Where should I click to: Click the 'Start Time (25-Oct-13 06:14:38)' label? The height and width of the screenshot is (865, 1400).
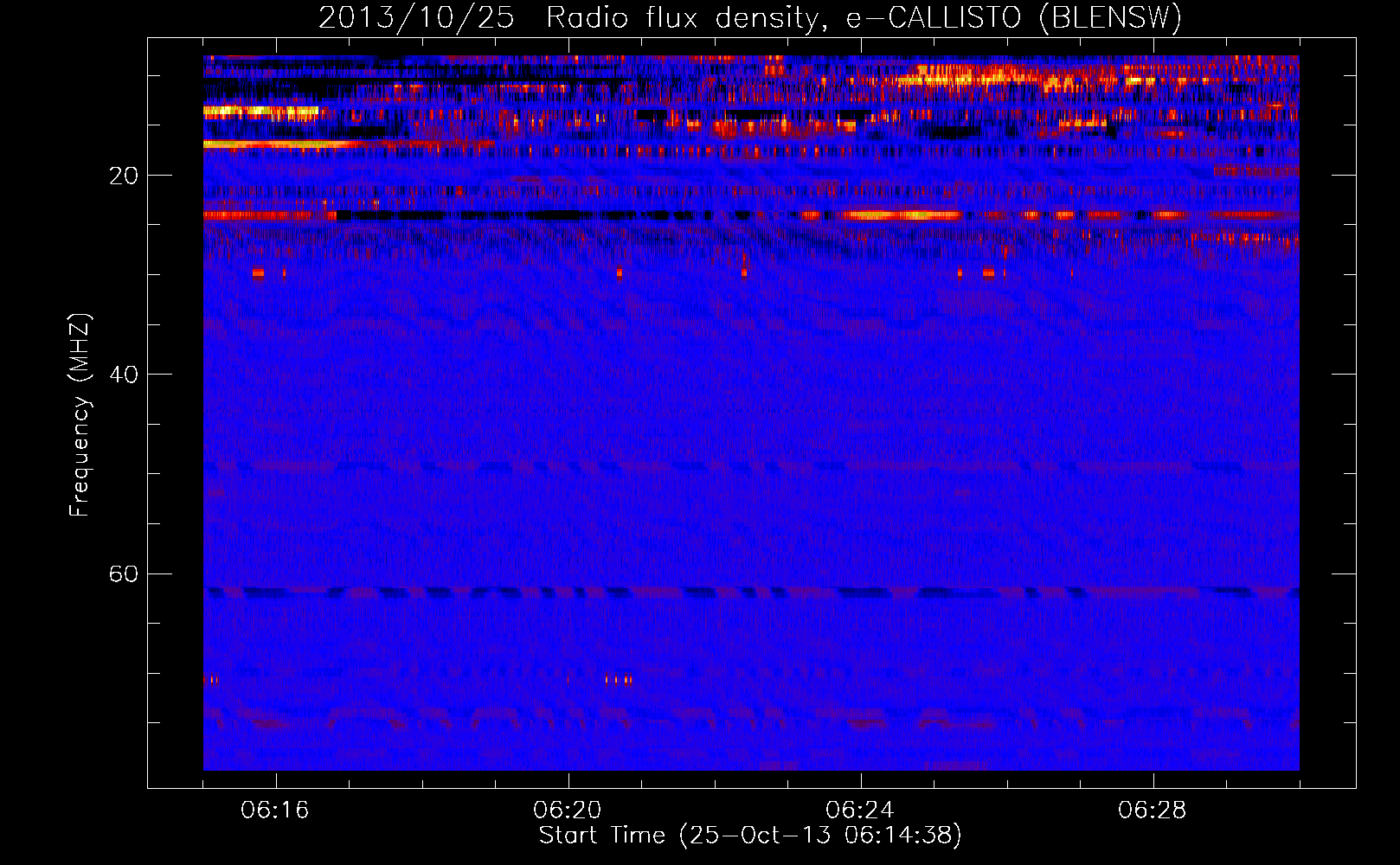point(750,835)
